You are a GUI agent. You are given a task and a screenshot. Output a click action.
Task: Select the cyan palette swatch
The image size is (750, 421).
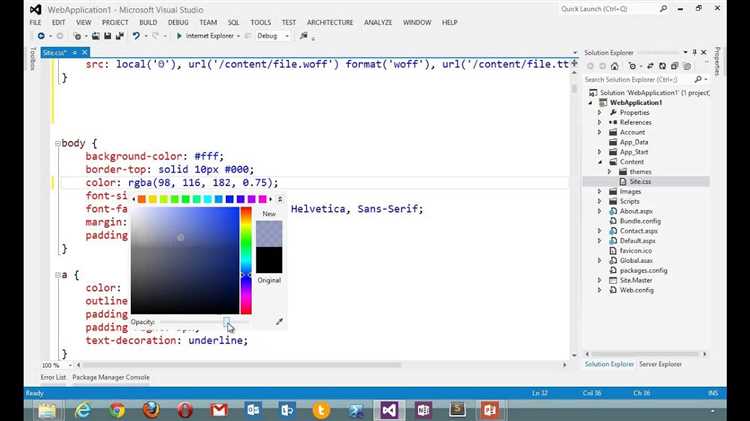pos(208,199)
